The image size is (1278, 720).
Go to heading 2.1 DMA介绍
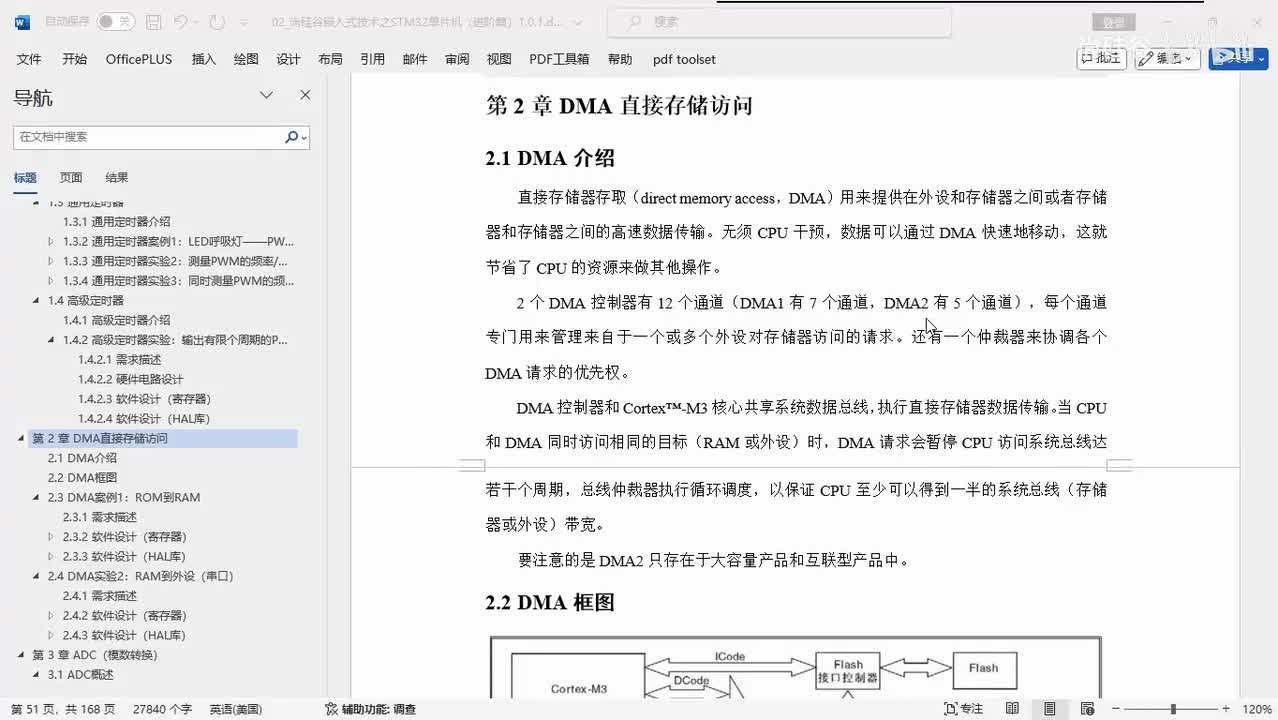[x=82, y=458]
